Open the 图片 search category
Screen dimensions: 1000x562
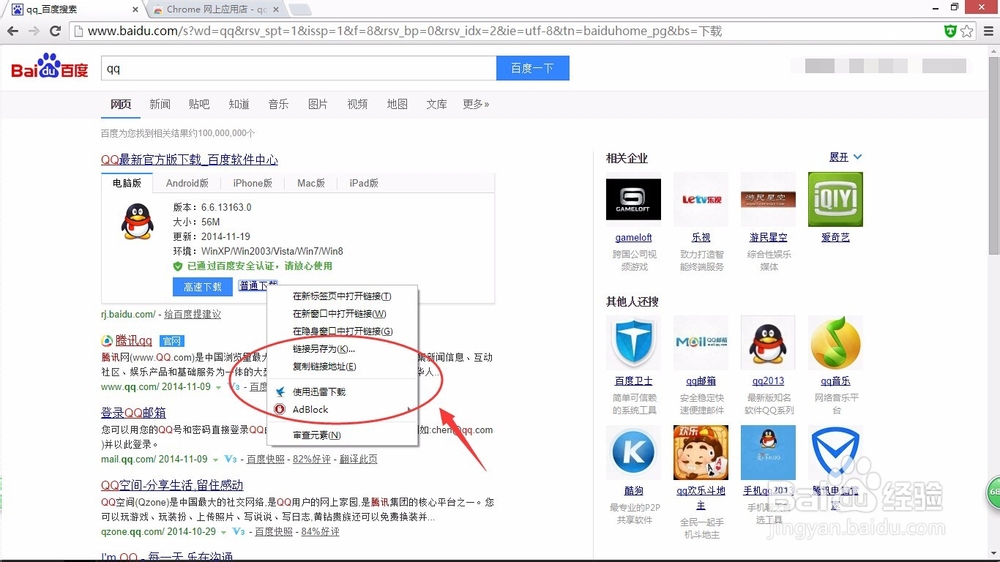[318, 104]
